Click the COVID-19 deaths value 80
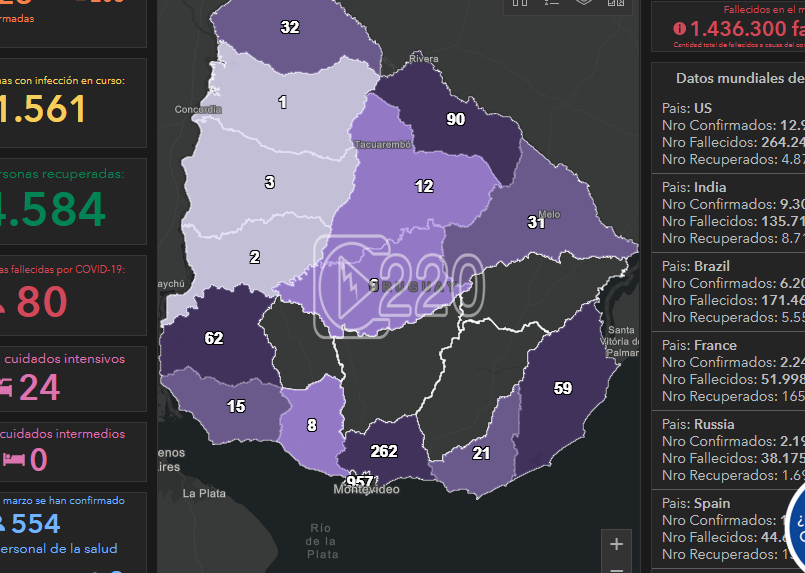The height and width of the screenshot is (573, 805). [42, 302]
